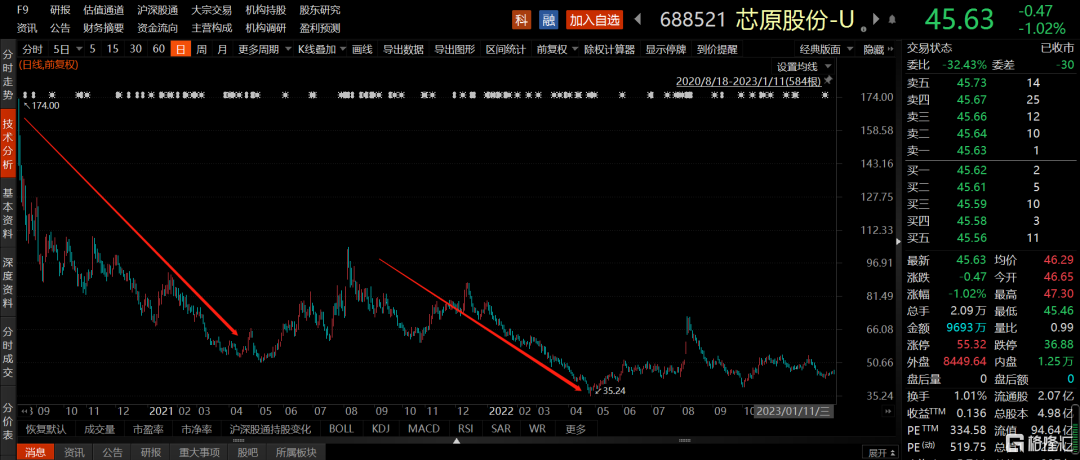Add stock to watchlist via 加入自选

pos(594,20)
